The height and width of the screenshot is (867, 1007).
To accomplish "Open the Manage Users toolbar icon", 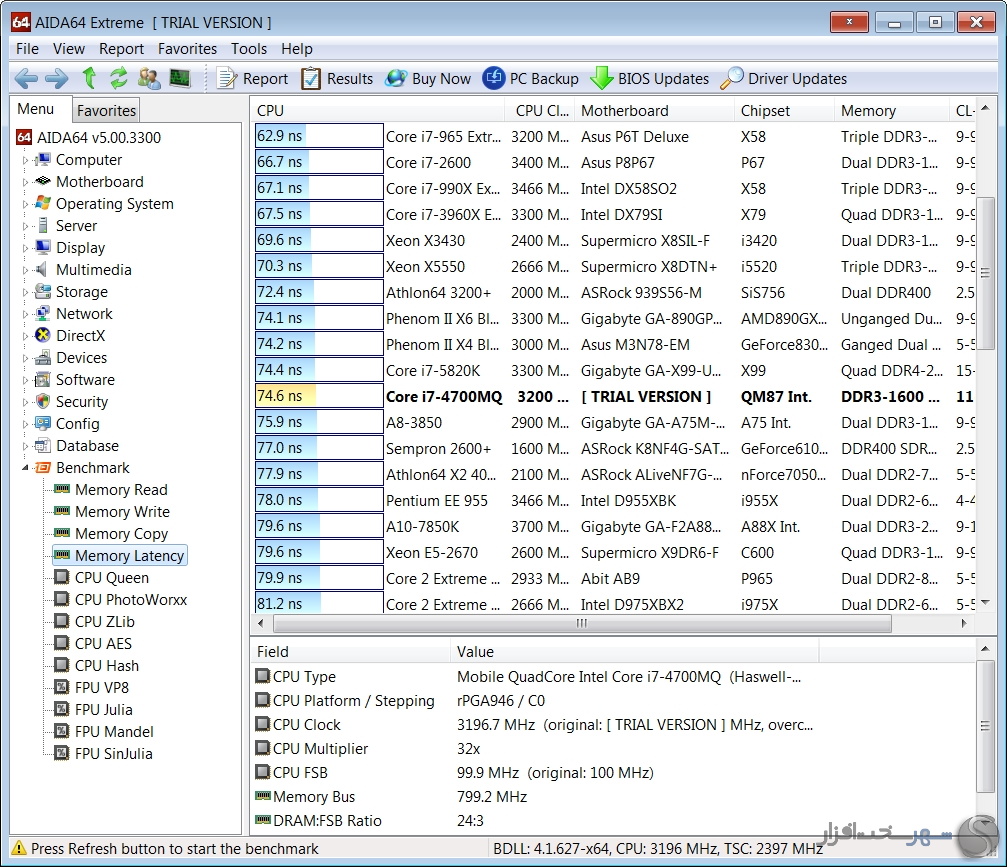I will click(x=149, y=78).
